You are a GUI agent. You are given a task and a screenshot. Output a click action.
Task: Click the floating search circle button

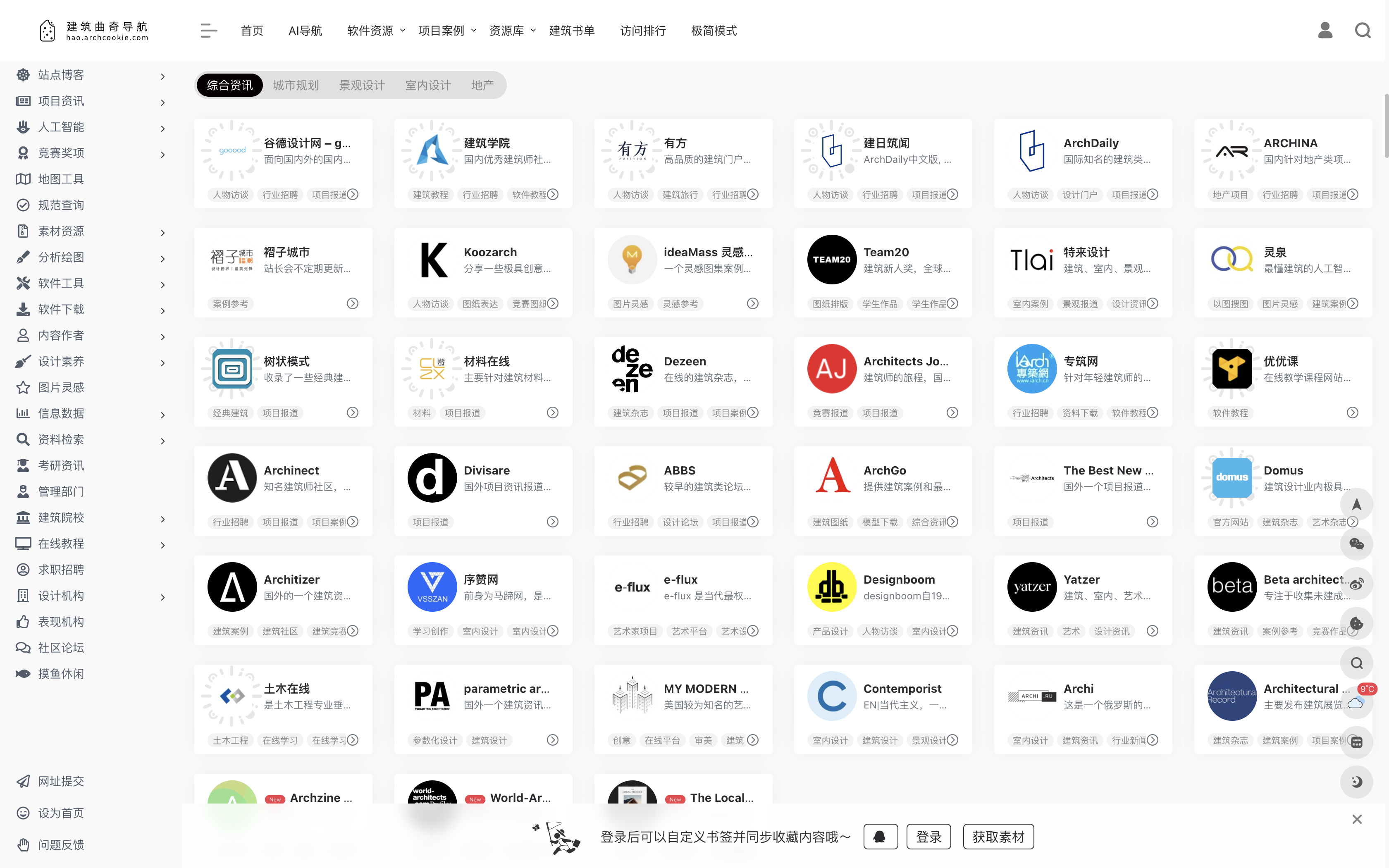(x=1356, y=663)
